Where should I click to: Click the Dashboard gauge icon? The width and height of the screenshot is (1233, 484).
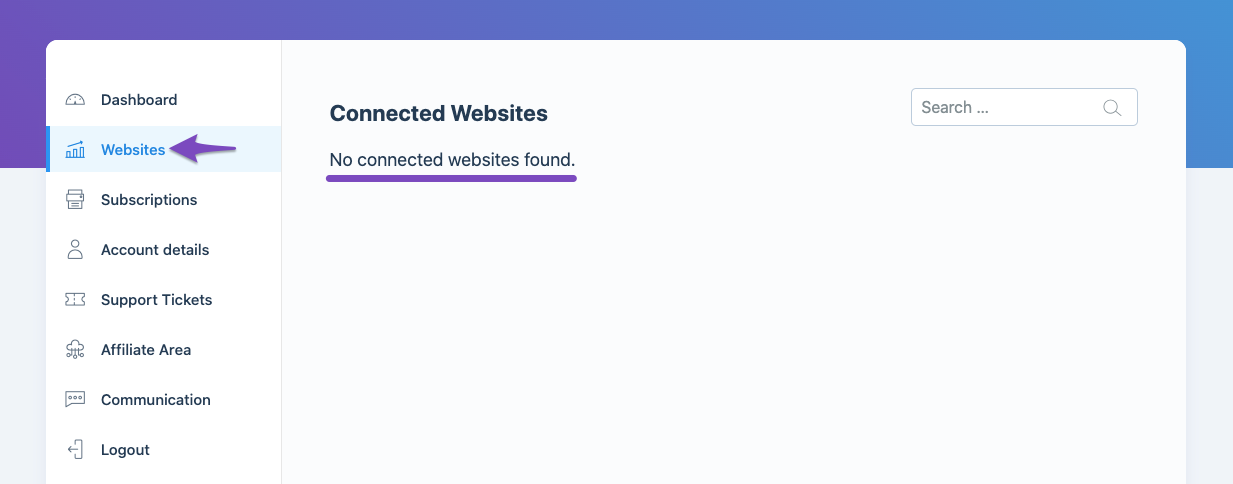coord(75,100)
